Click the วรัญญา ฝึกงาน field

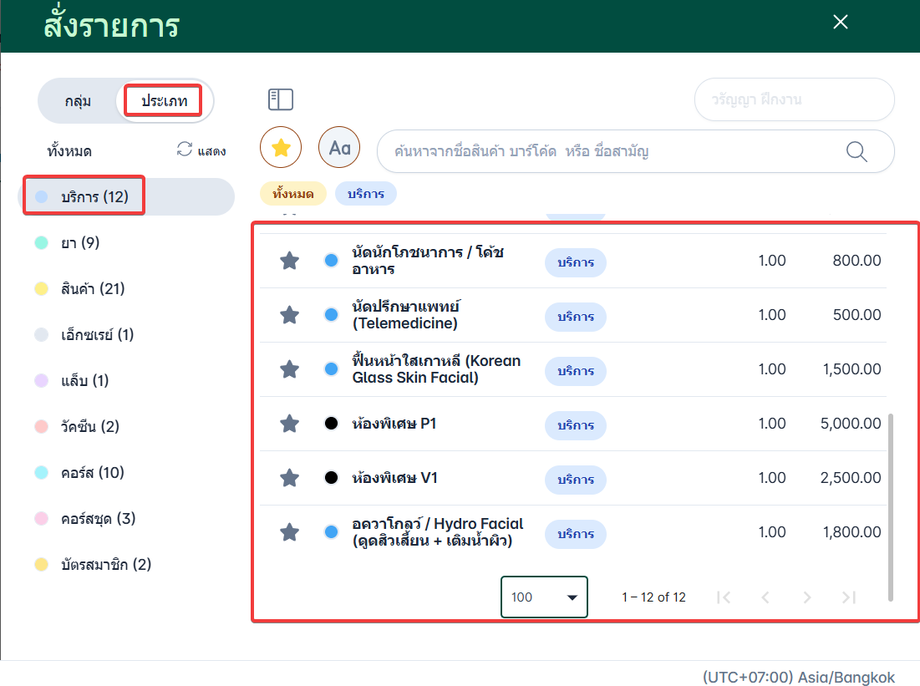click(794, 99)
